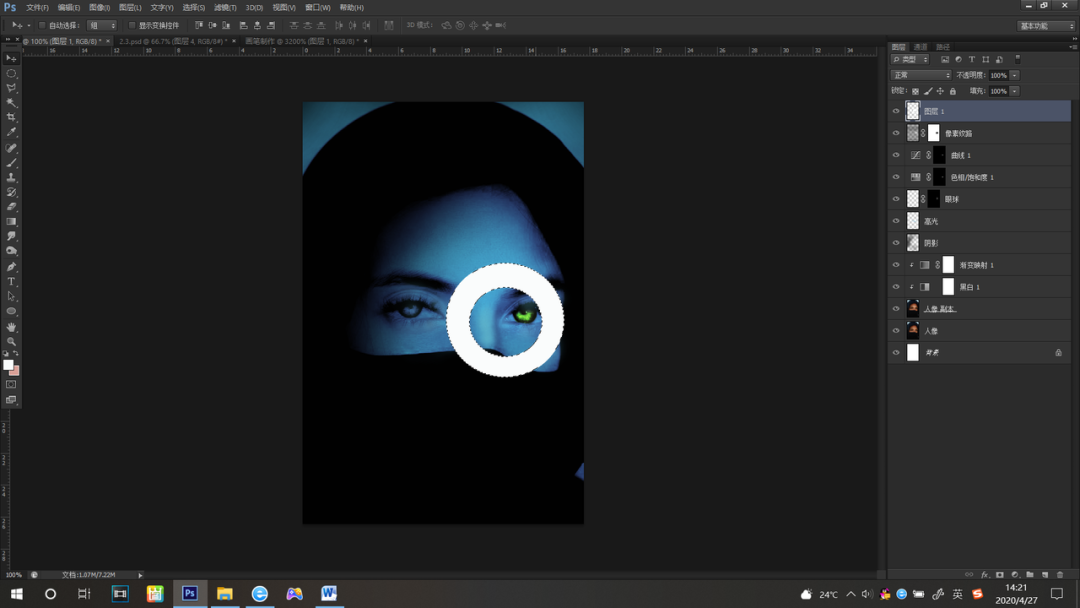Select the Hand tool
The height and width of the screenshot is (608, 1080).
11,326
